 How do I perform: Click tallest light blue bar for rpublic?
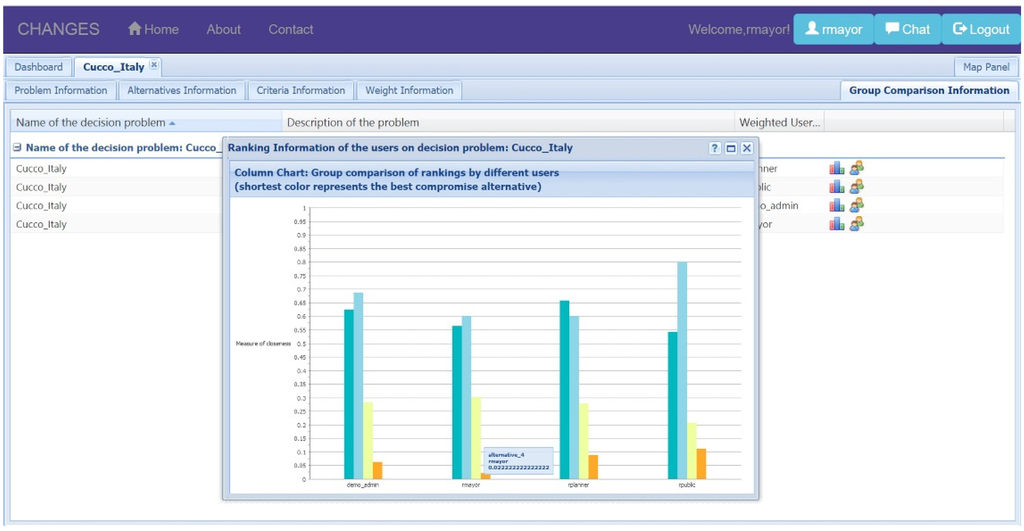(x=682, y=370)
